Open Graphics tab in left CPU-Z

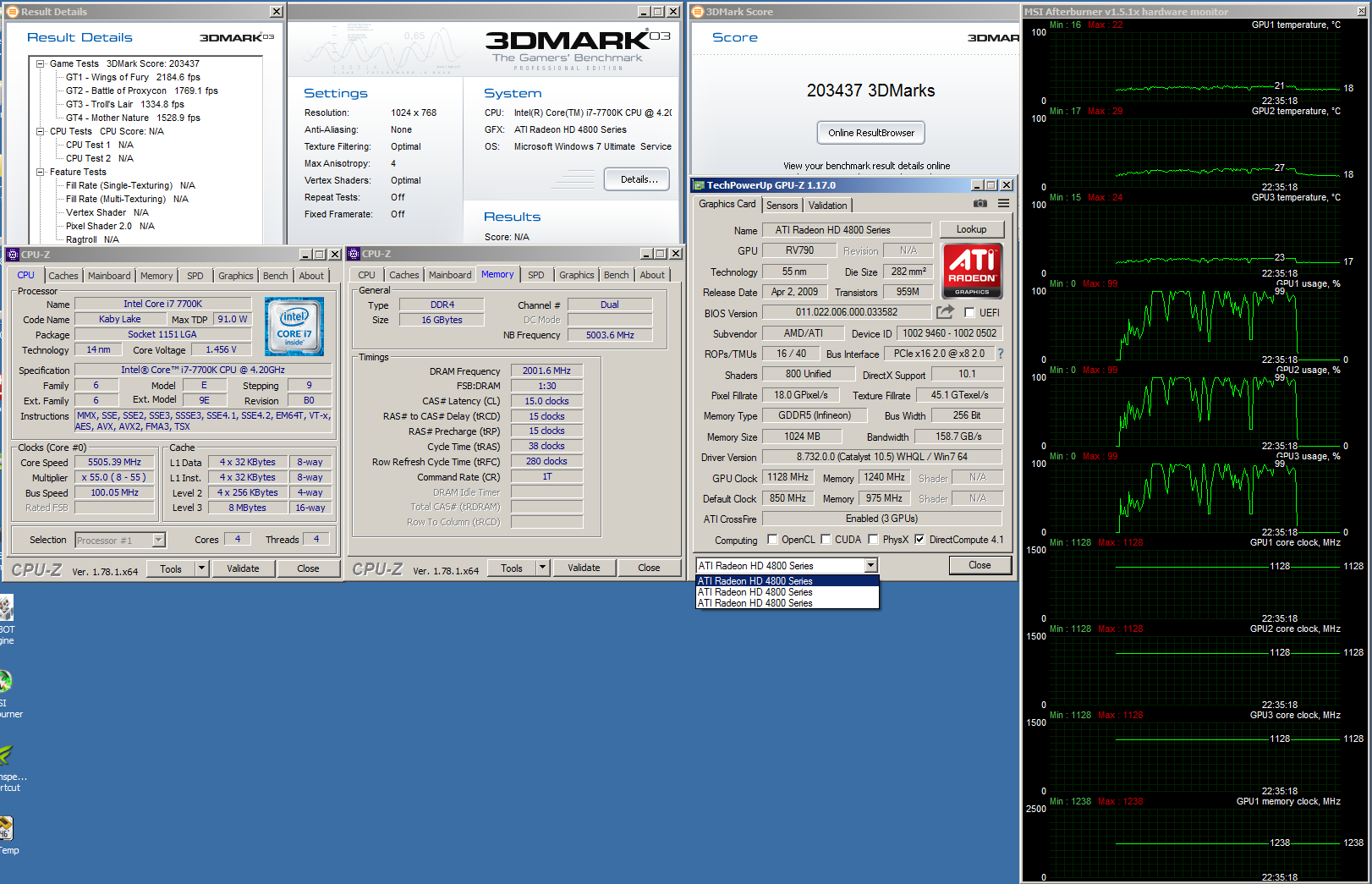[236, 276]
